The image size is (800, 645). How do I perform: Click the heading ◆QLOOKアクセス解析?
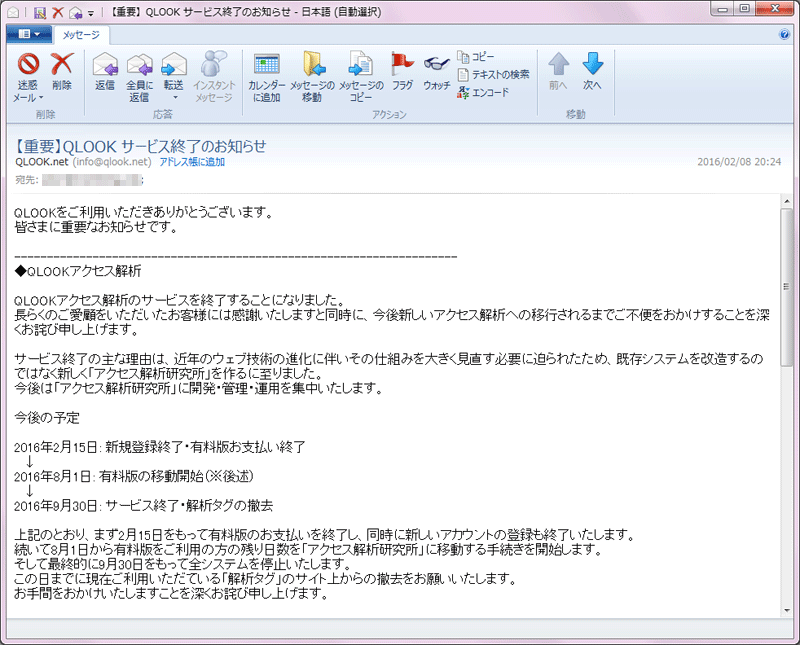pos(78,271)
